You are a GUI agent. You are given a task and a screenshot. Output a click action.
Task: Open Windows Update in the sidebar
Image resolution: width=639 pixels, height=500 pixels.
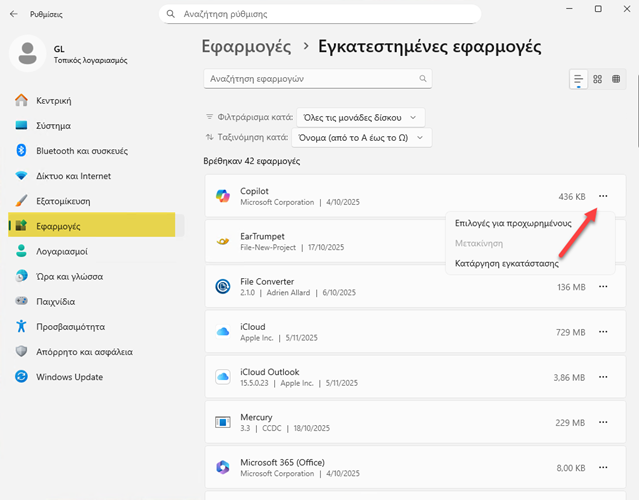pyautogui.click(x=69, y=377)
